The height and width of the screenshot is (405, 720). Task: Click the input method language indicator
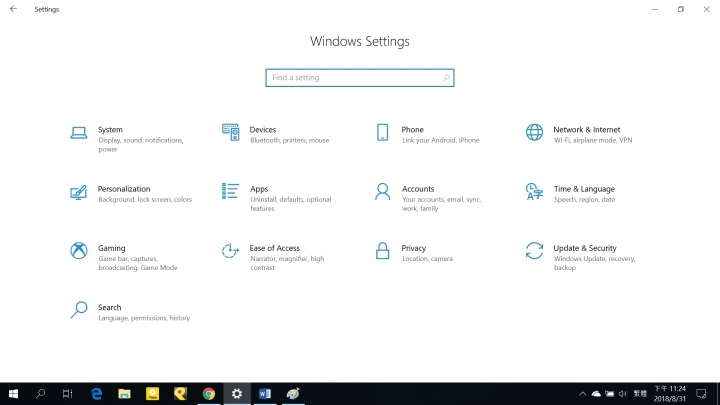click(x=640, y=394)
